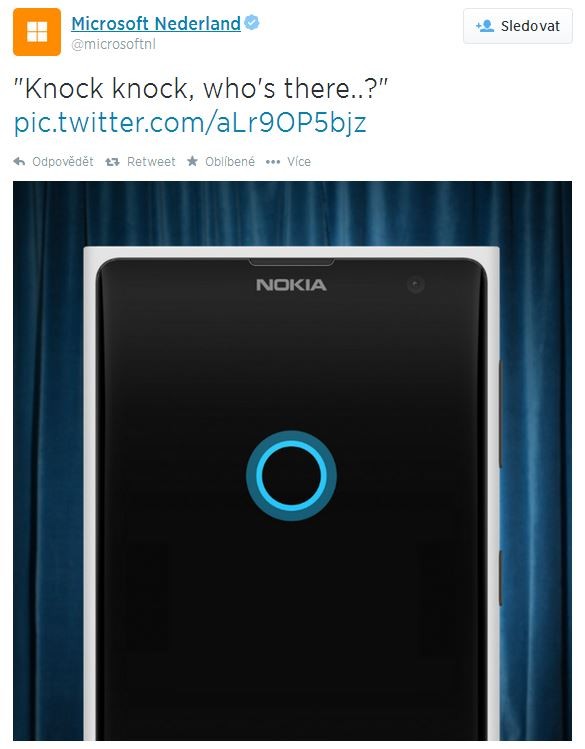
Task: Click the tweet text "Knock knock, who's there..?"
Action: click(201, 89)
